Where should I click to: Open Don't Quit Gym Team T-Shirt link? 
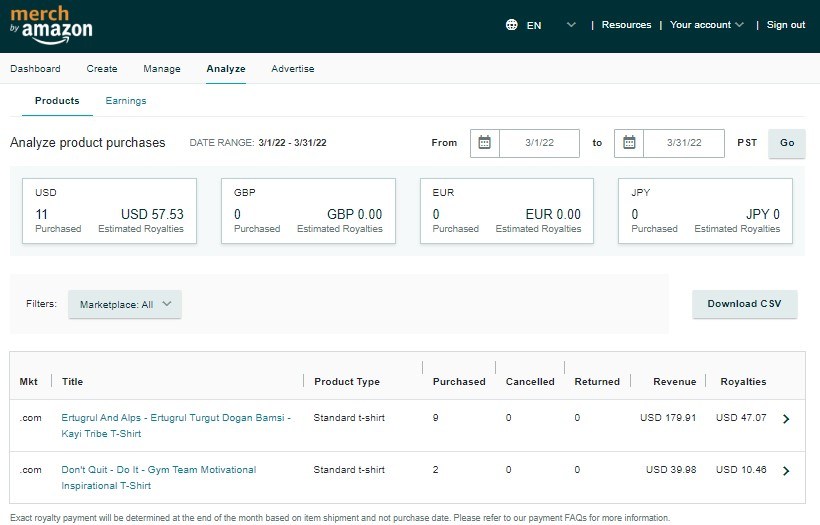tap(158, 477)
